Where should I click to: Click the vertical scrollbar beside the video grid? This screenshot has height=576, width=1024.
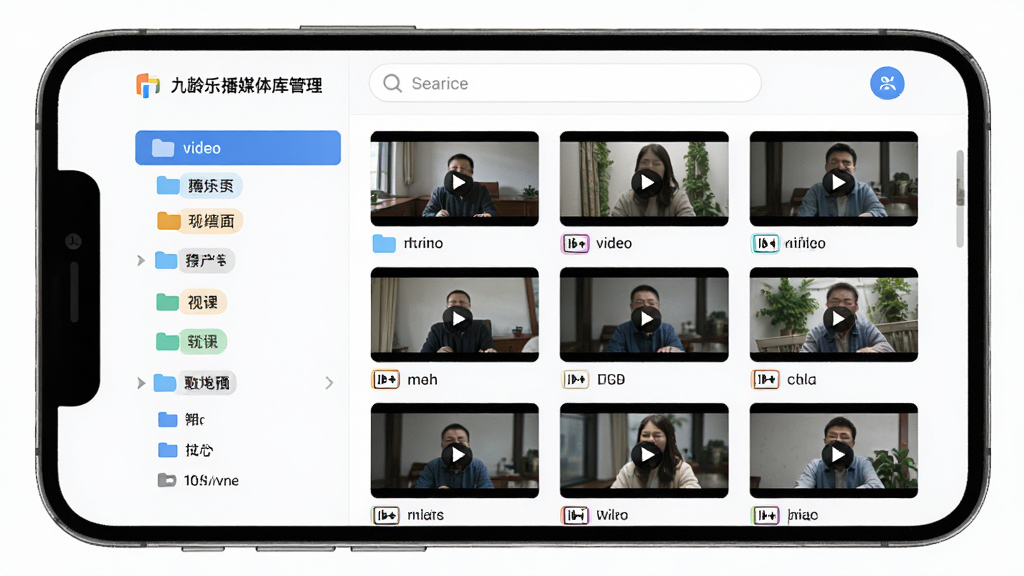pos(960,198)
